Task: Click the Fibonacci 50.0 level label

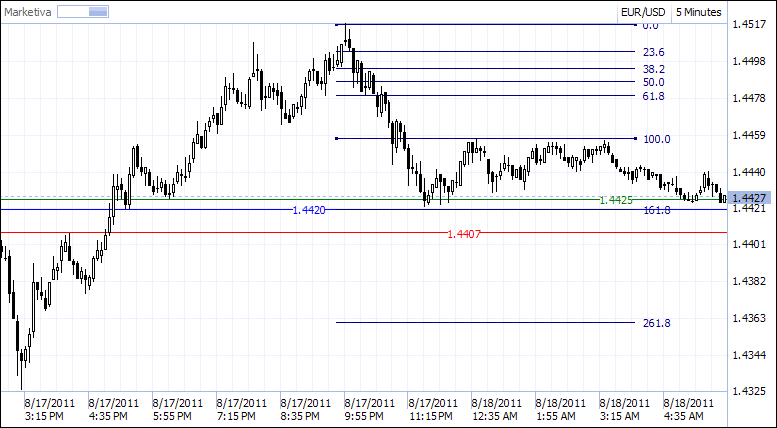Action: pyautogui.click(x=654, y=82)
